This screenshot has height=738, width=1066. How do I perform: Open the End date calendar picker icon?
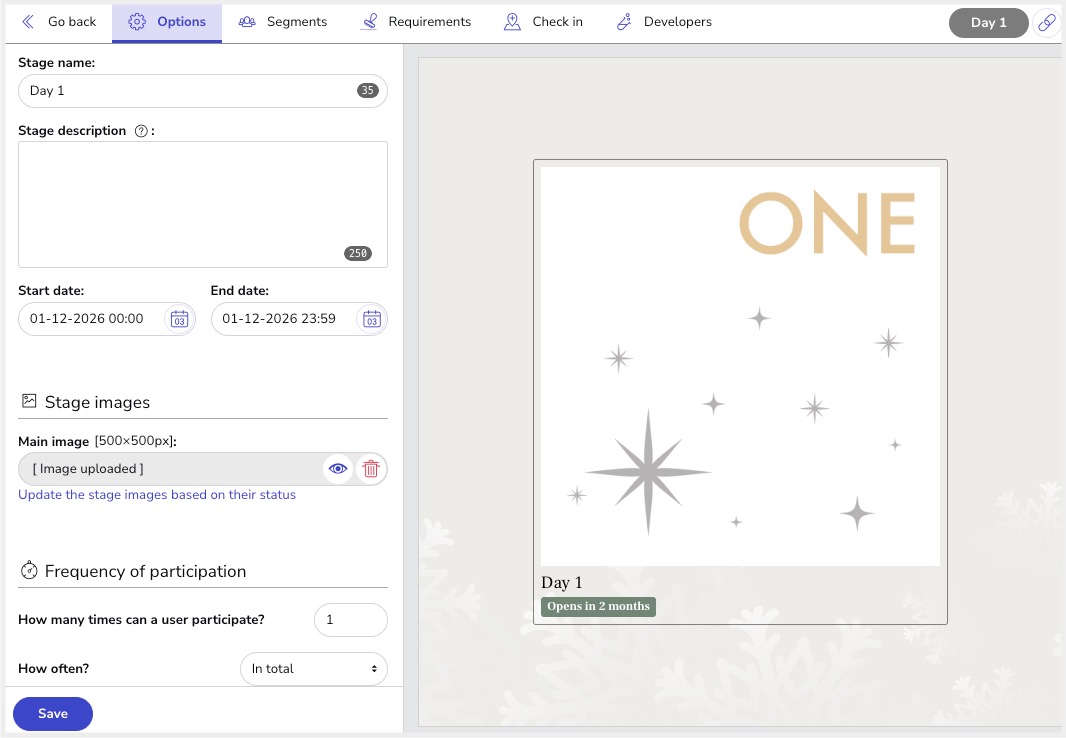pyautogui.click(x=371, y=319)
